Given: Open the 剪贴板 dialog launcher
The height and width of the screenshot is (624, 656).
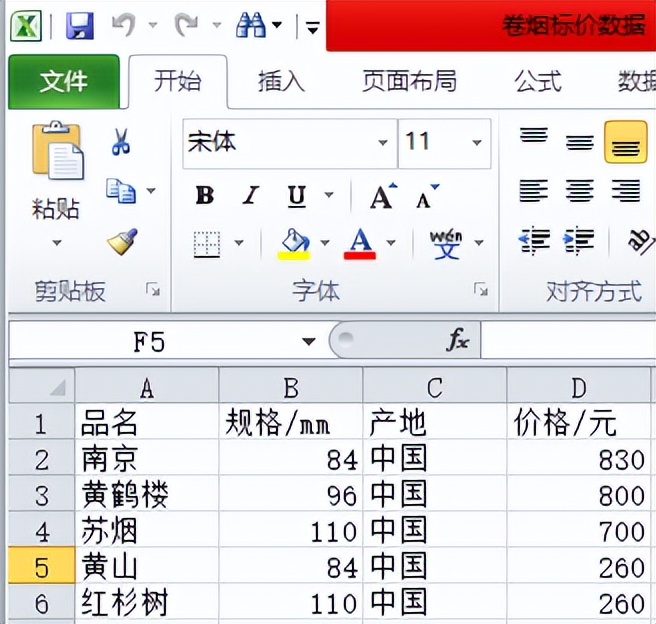Looking at the screenshot, I should pyautogui.click(x=153, y=289).
